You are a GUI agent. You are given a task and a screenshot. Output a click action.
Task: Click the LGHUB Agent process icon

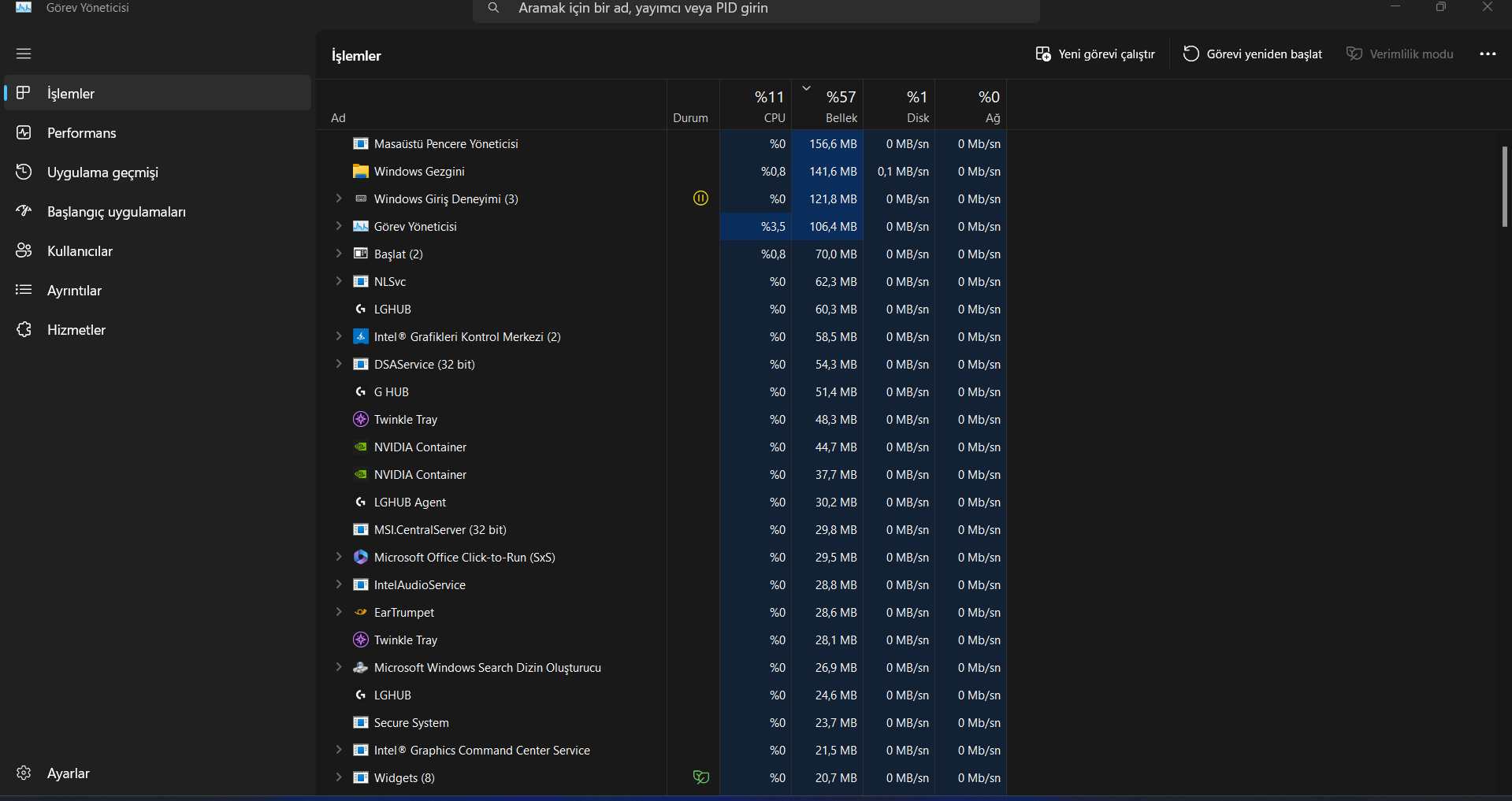click(x=361, y=502)
